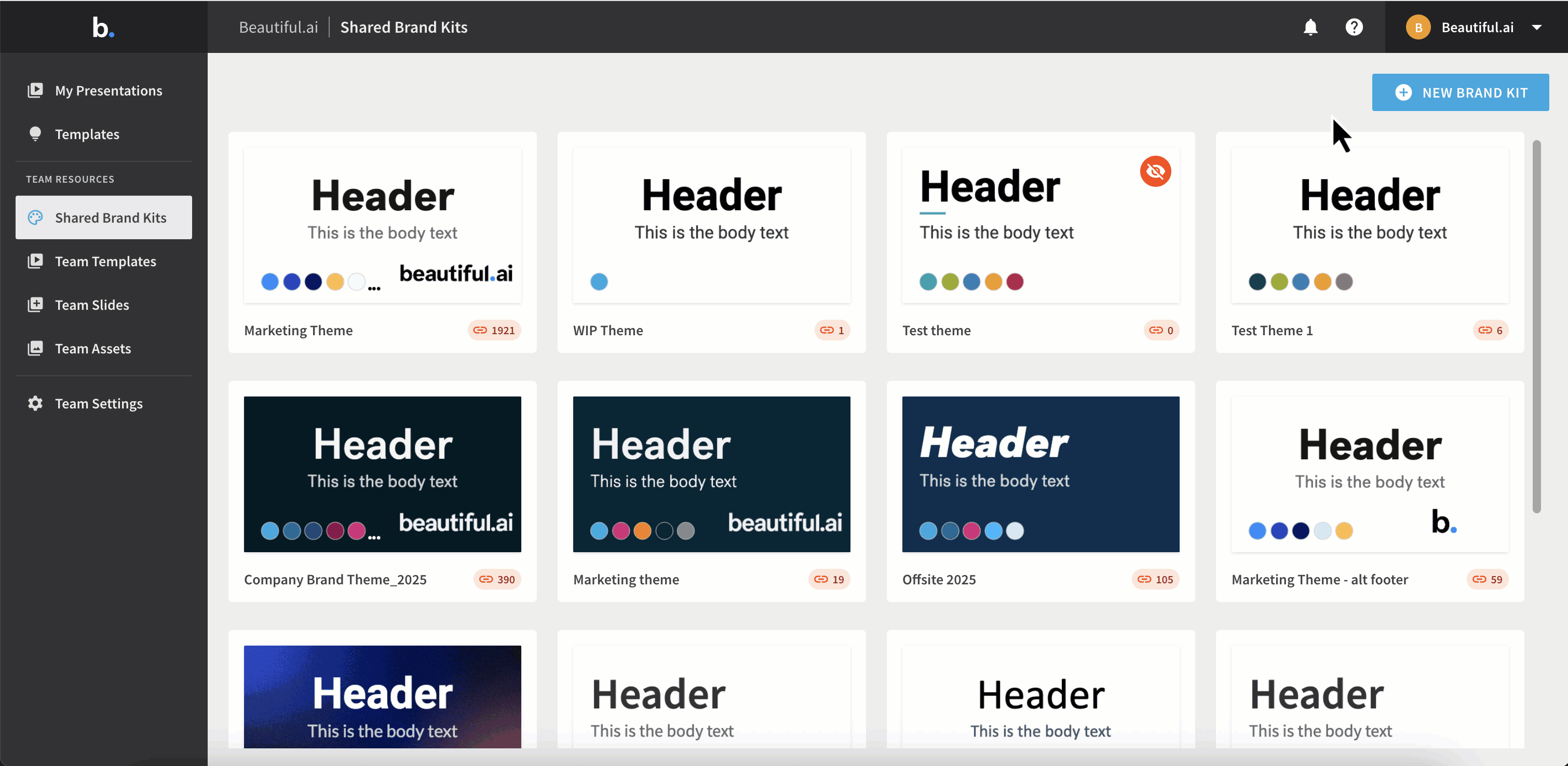The width and height of the screenshot is (1568, 766).
Task: Click the crimson swatch in Test theme
Action: point(1014,282)
